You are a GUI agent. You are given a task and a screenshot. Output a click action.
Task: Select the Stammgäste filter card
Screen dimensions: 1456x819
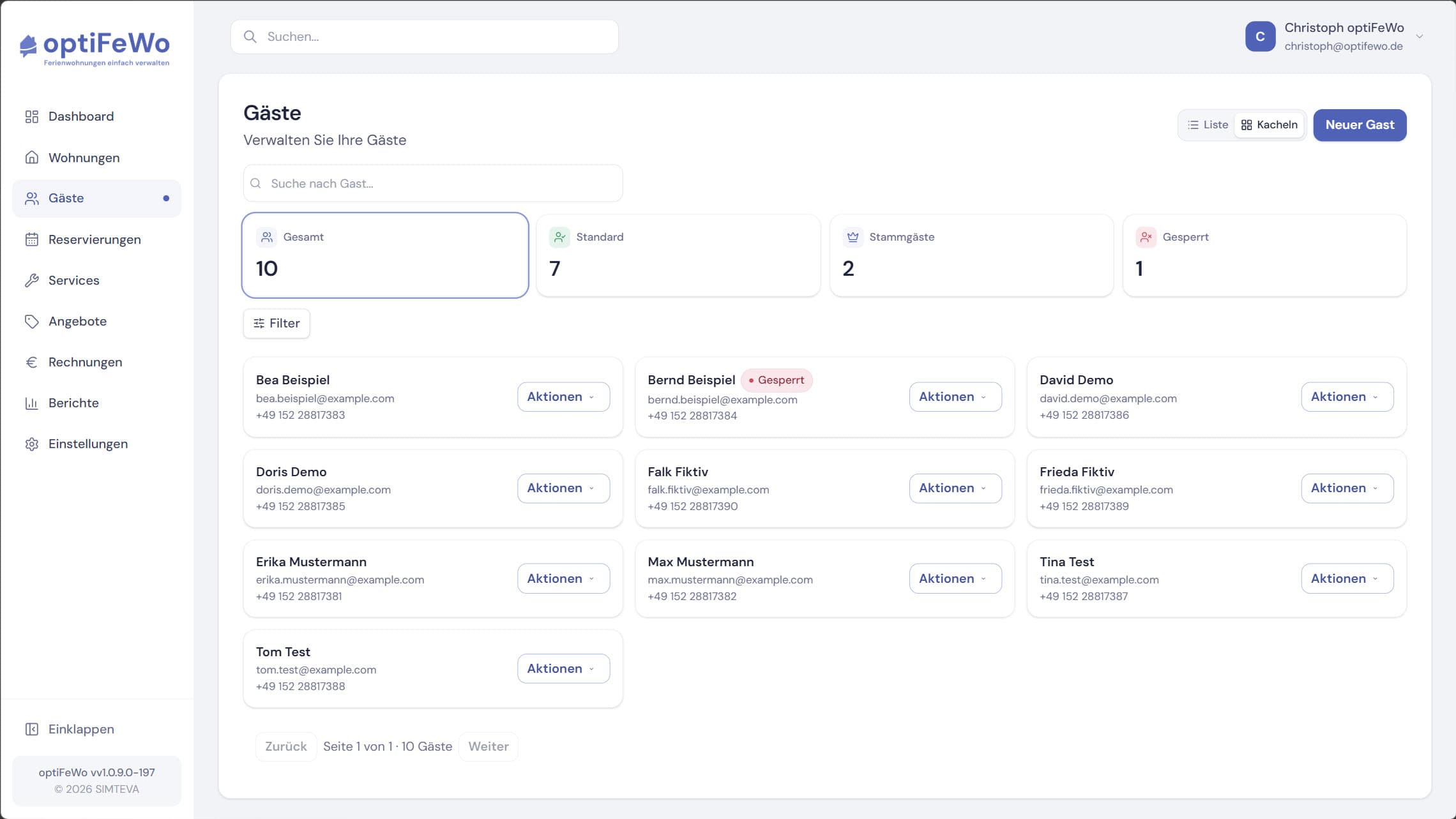point(971,255)
